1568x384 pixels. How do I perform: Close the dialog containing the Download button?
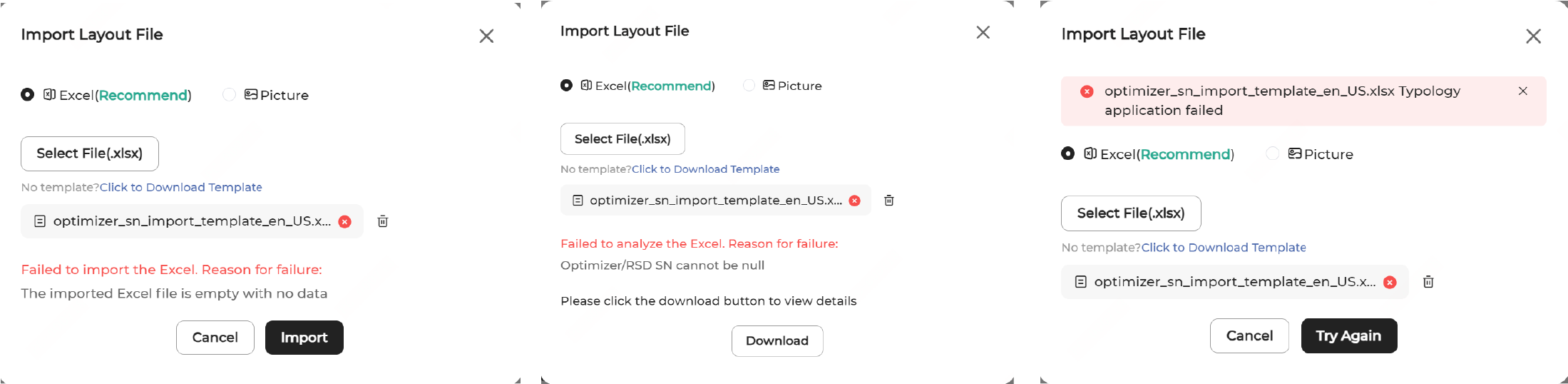point(983,32)
